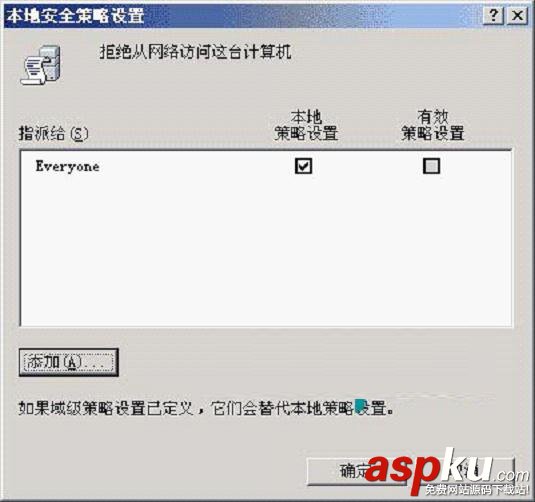This screenshot has width=535, height=502.
Task: Click the domain policy override note text
Action: coord(206,408)
